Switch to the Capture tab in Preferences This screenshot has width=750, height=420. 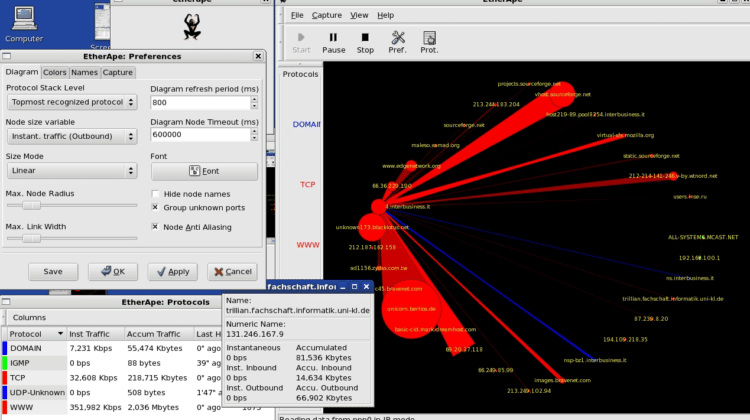118,72
